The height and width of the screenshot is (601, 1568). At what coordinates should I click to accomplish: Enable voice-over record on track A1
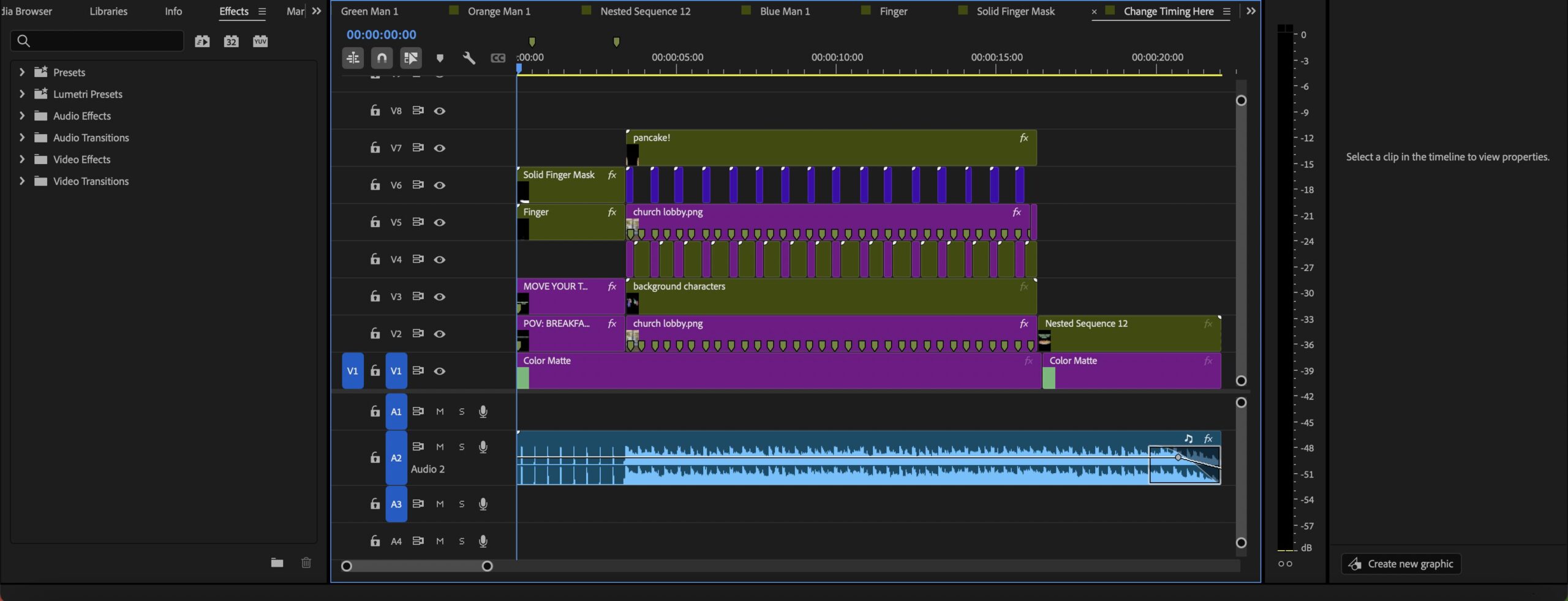[x=483, y=412]
